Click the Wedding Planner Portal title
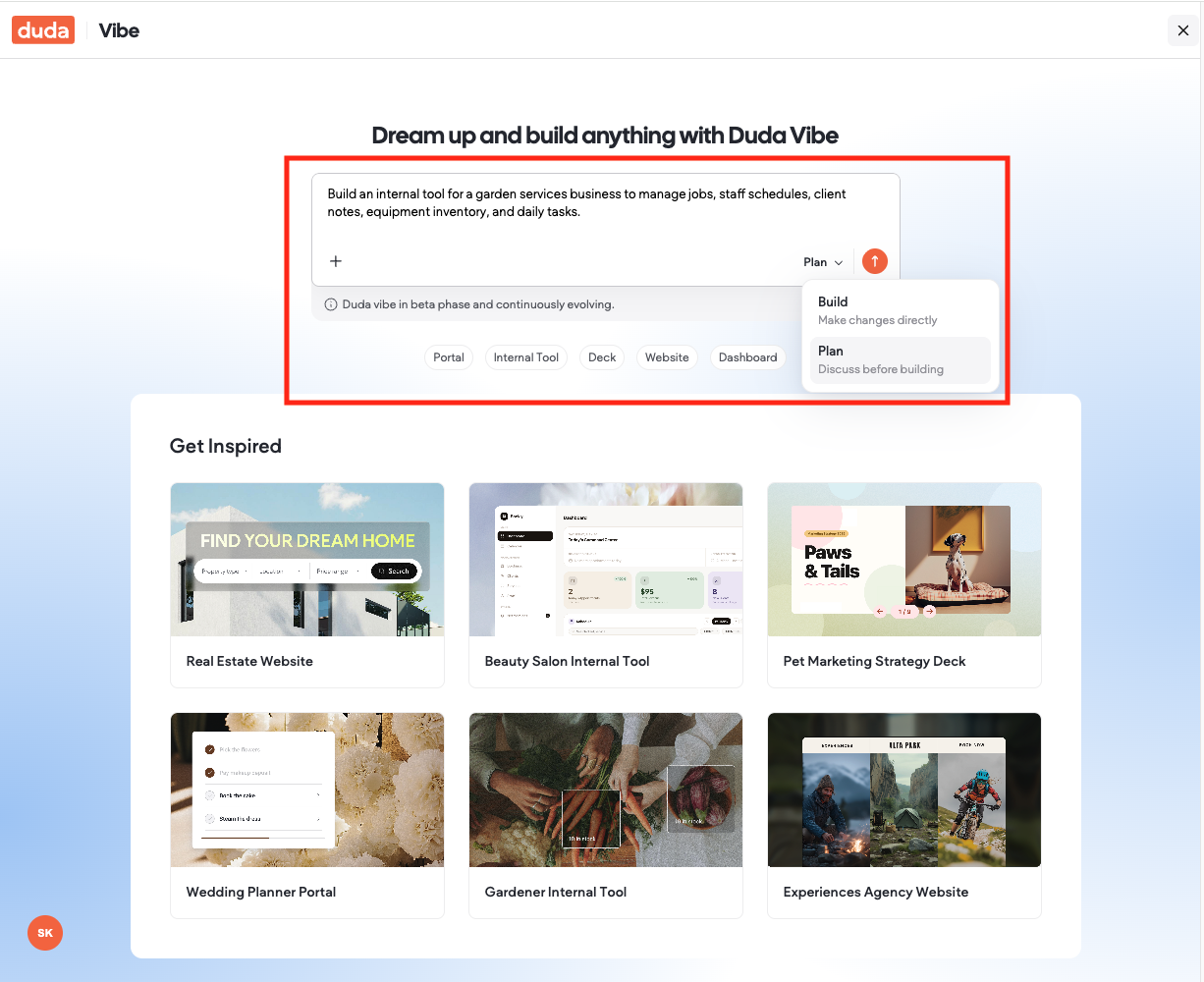The height and width of the screenshot is (982, 1204). click(x=261, y=893)
